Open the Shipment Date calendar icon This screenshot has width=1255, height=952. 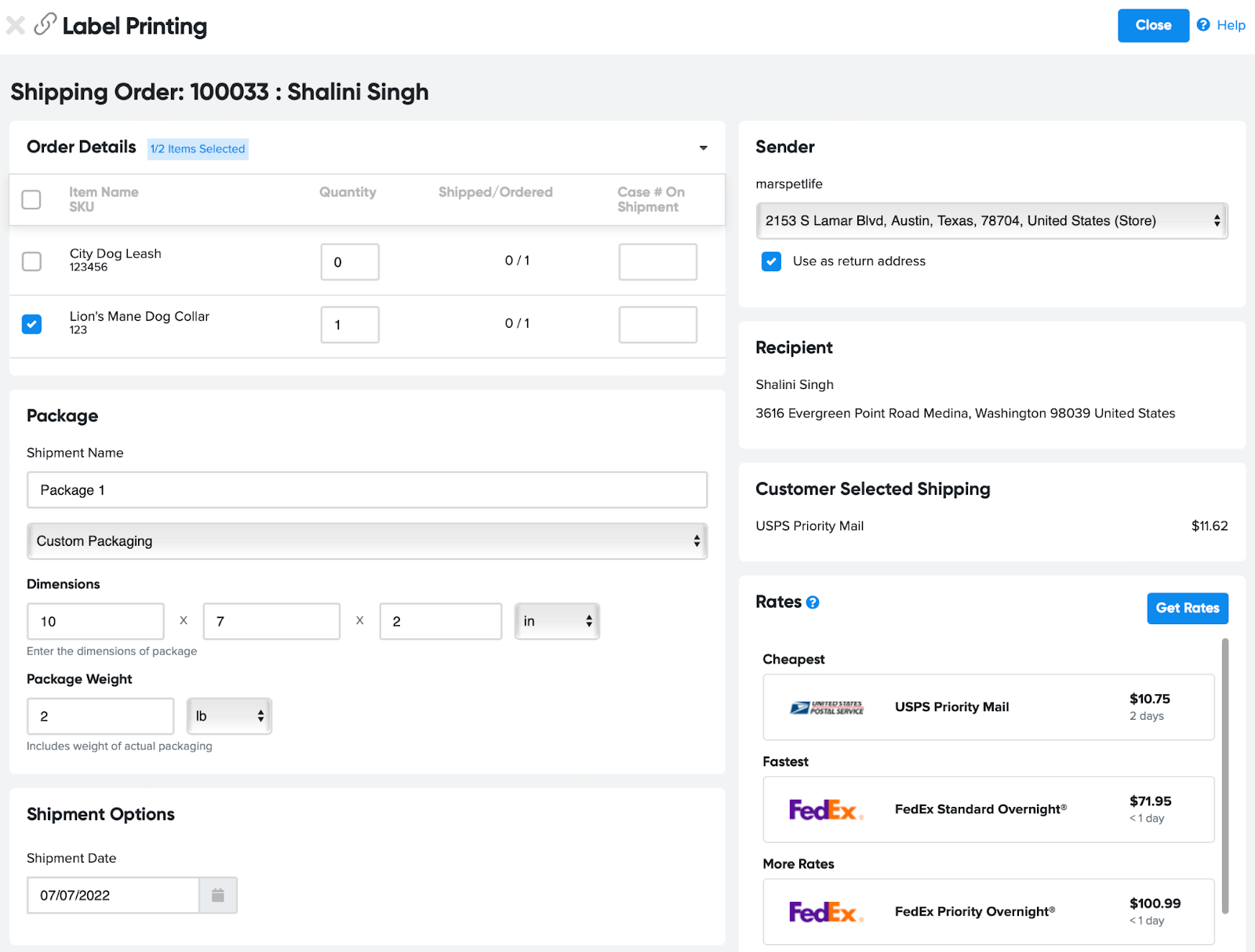point(218,896)
